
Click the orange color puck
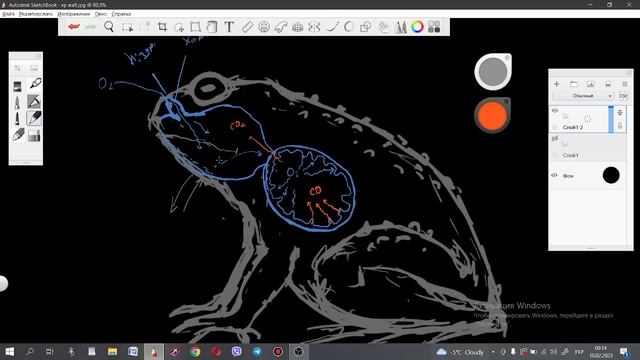point(492,115)
